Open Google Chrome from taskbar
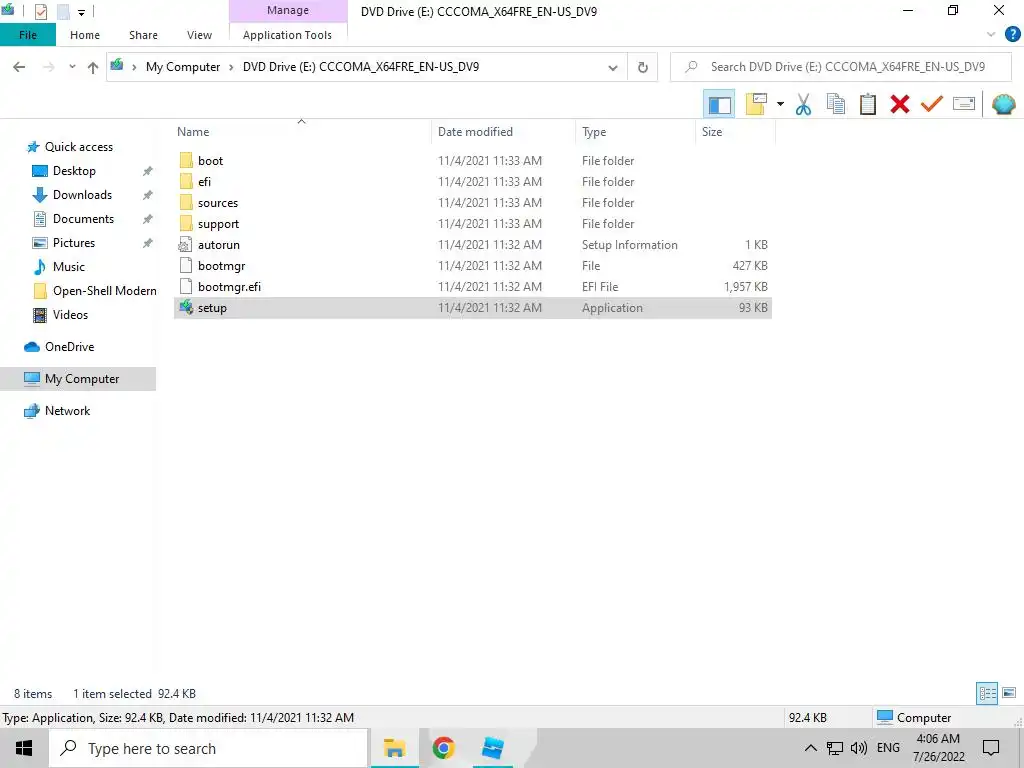The height and width of the screenshot is (768, 1024). 443,748
